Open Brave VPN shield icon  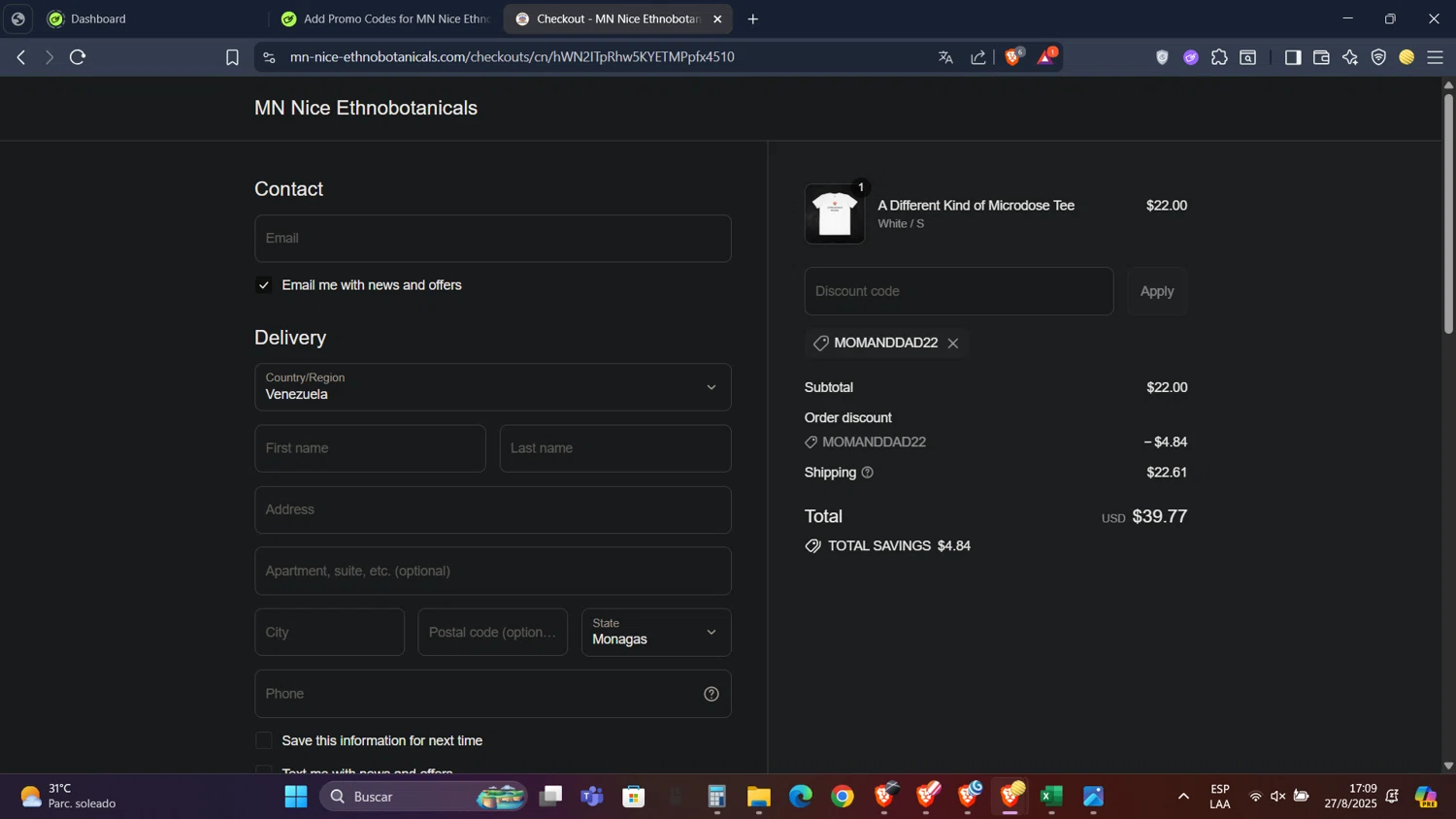tap(1378, 57)
